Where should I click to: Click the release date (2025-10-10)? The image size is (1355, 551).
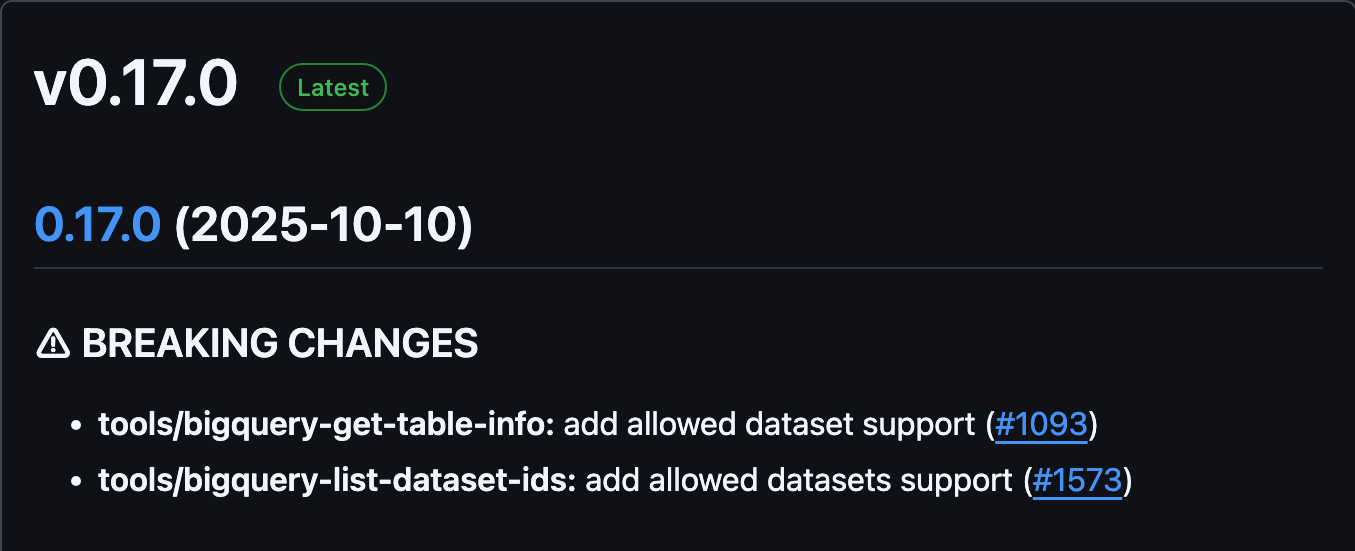pyautogui.click(x=323, y=225)
